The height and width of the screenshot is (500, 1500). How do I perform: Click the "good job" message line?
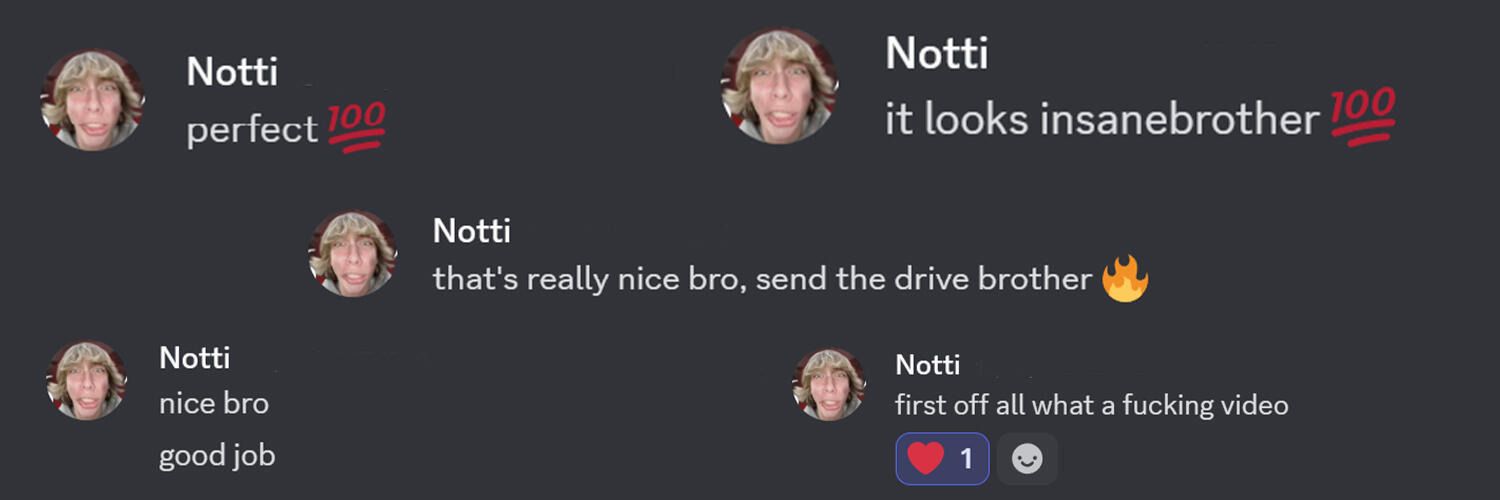tap(217, 456)
